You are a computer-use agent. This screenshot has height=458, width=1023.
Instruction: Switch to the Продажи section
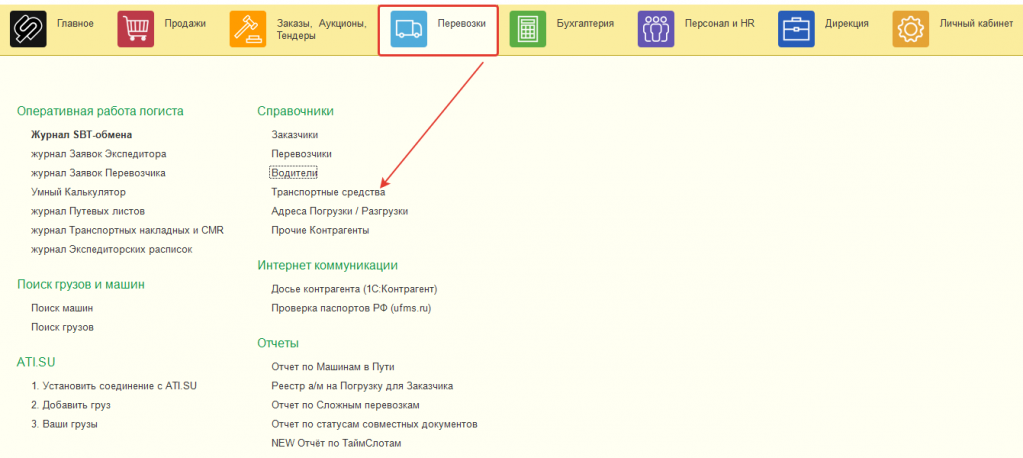tap(185, 23)
